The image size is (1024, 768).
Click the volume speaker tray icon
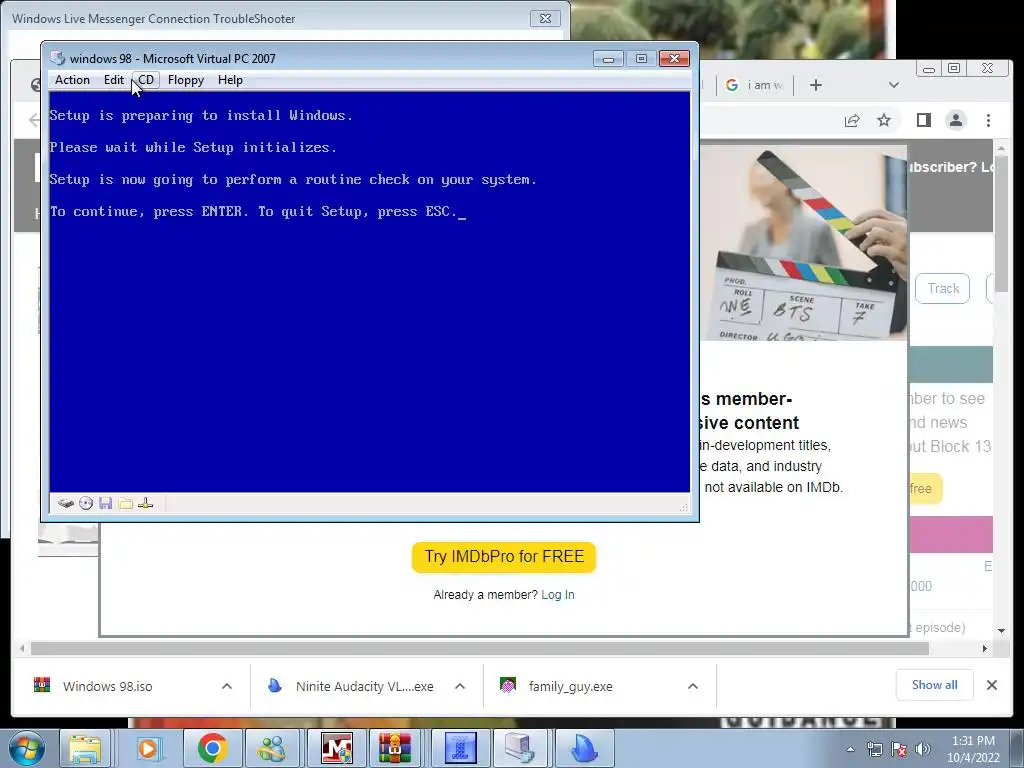923,749
